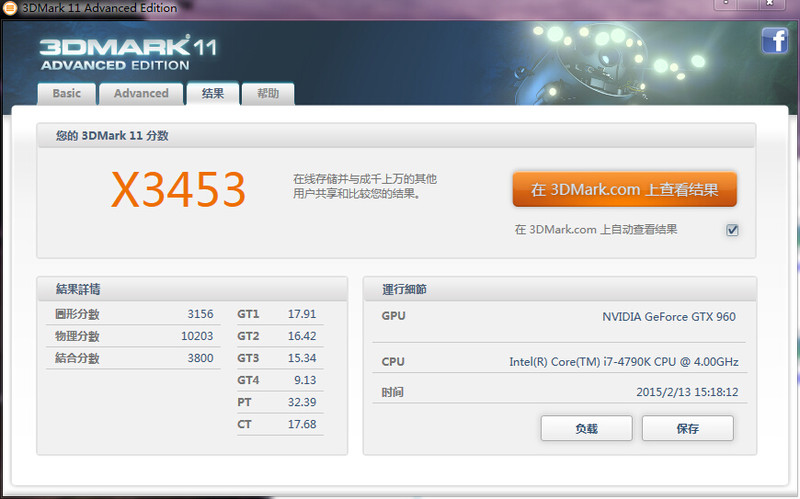Viewport: 800px width, 499px height.
Task: Select the GT4 result 9.13
Action: 305,380
